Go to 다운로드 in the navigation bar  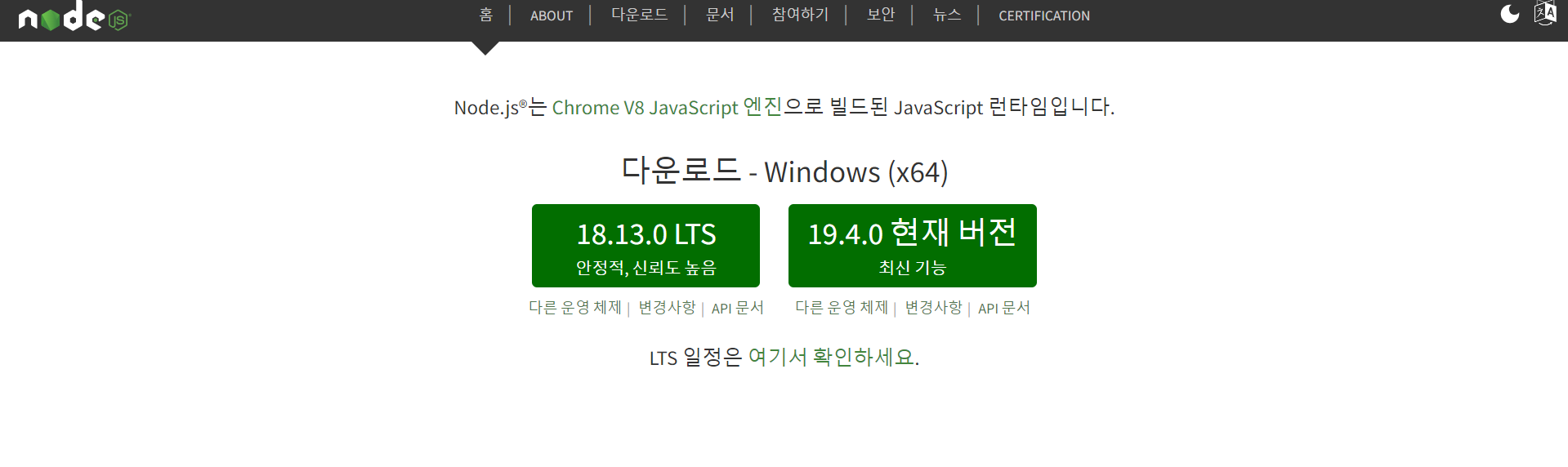639,15
